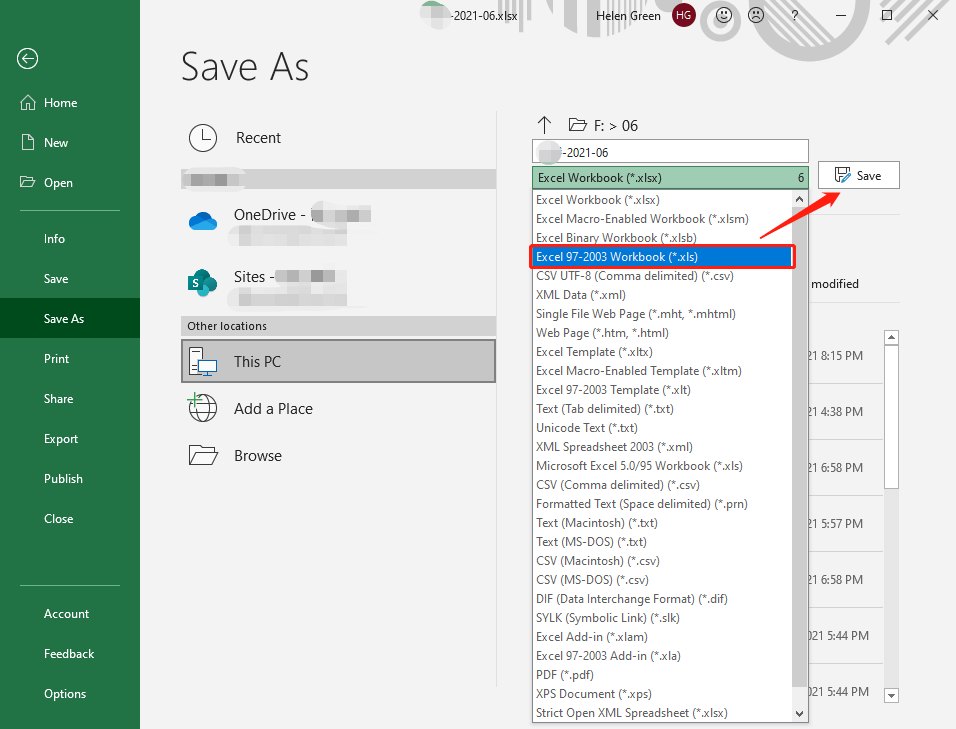Choose Excel 97-2003 Workbook (*.xls) format
The height and width of the screenshot is (729, 956).
tap(662, 257)
